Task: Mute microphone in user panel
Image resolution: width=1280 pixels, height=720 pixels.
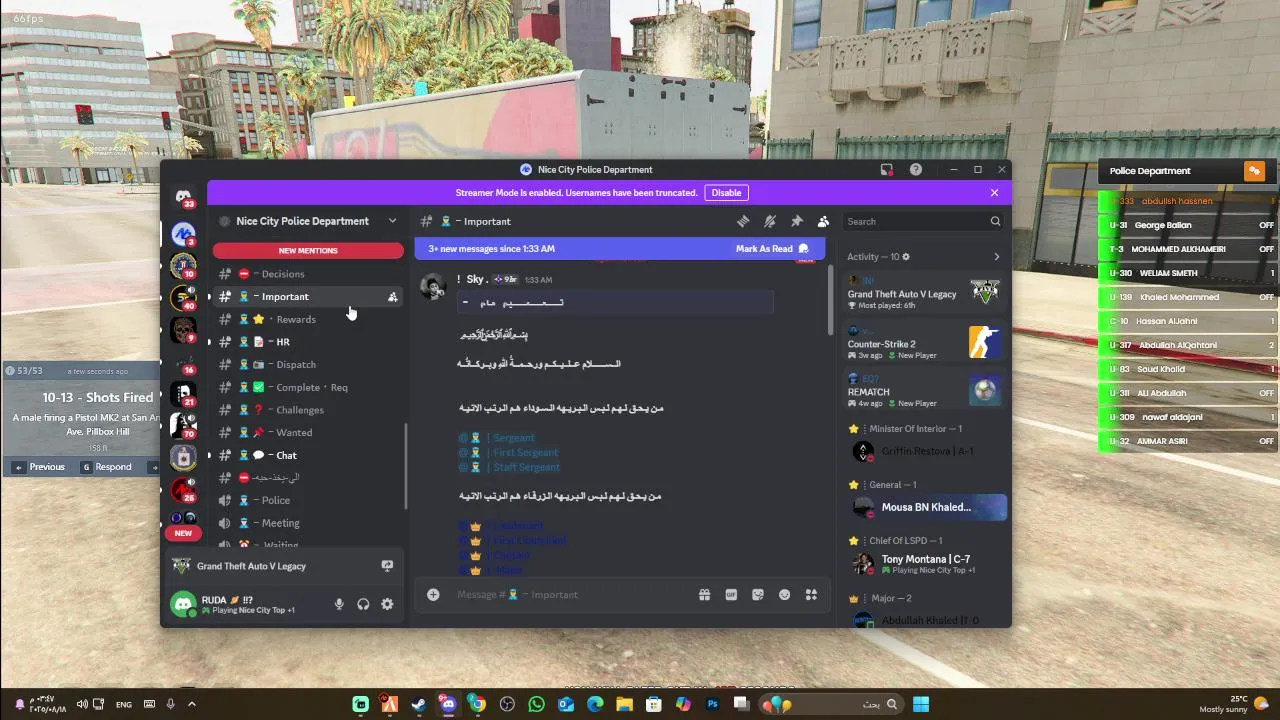Action: coord(339,604)
